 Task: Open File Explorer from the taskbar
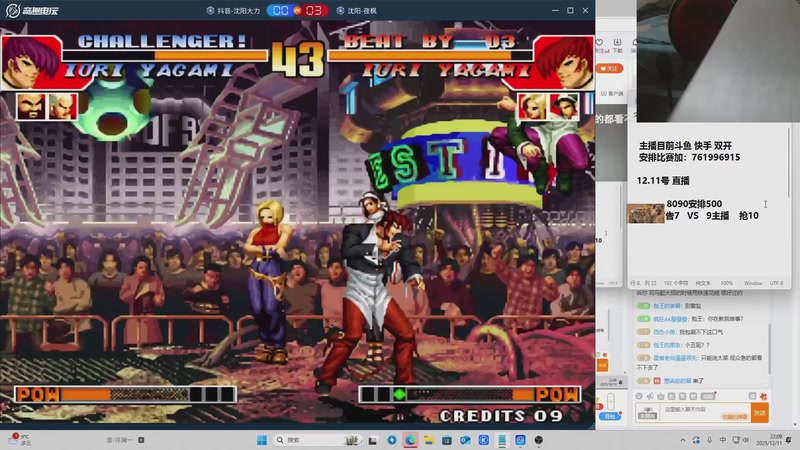coord(429,440)
